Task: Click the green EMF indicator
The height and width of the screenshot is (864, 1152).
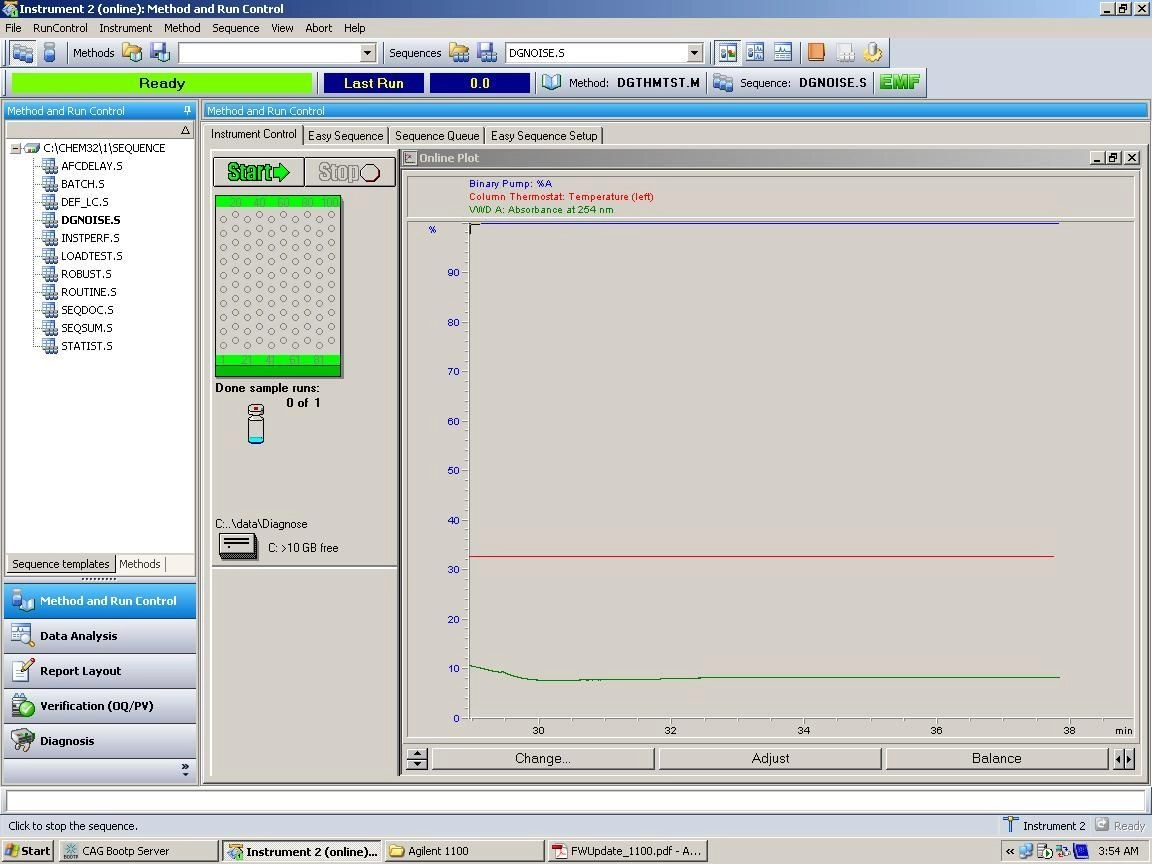Action: click(899, 82)
